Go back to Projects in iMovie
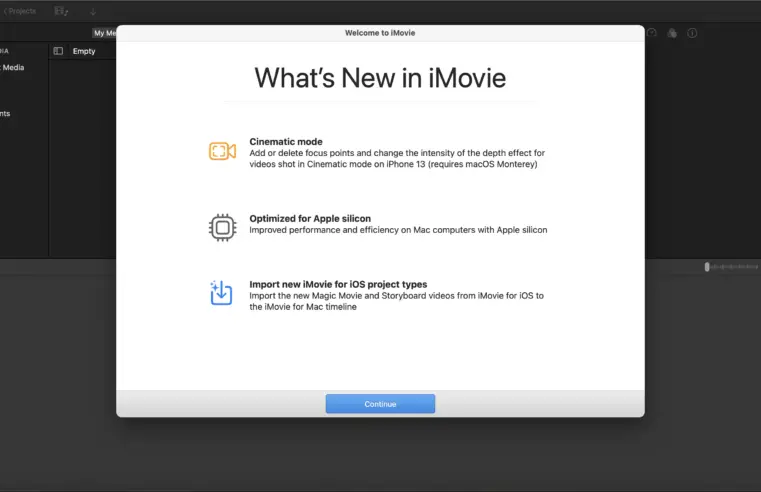Image resolution: width=761 pixels, height=492 pixels. pyautogui.click(x=19, y=11)
